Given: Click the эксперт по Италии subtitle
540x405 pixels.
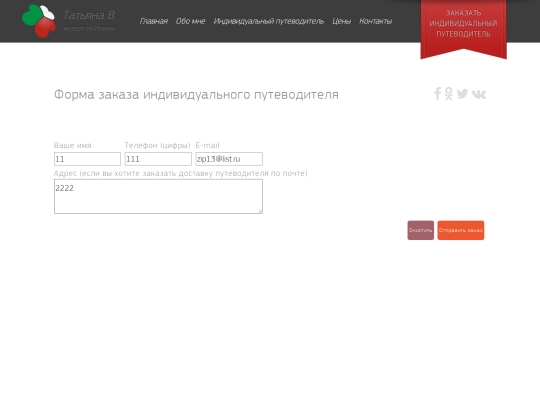Looking at the screenshot, I should coord(89,29).
